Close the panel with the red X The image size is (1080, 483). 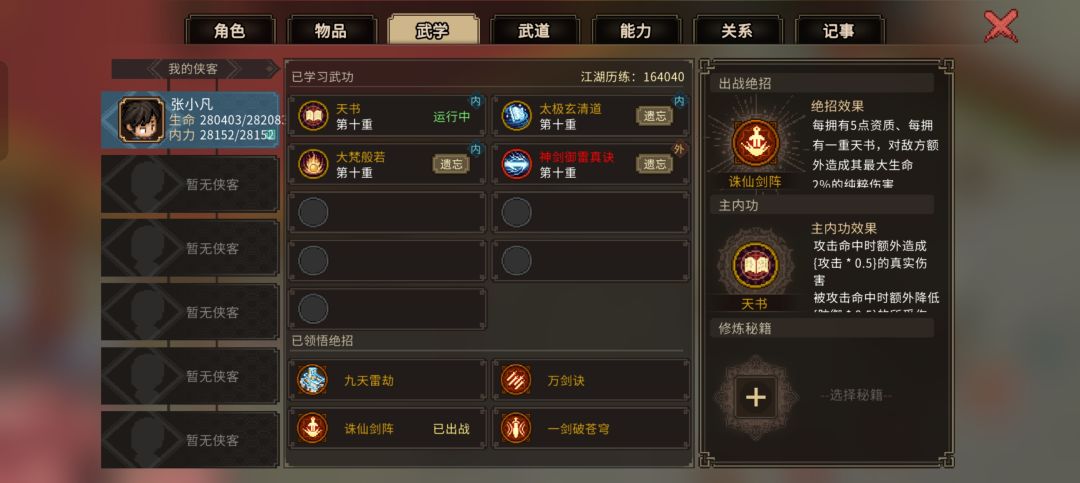click(1001, 26)
